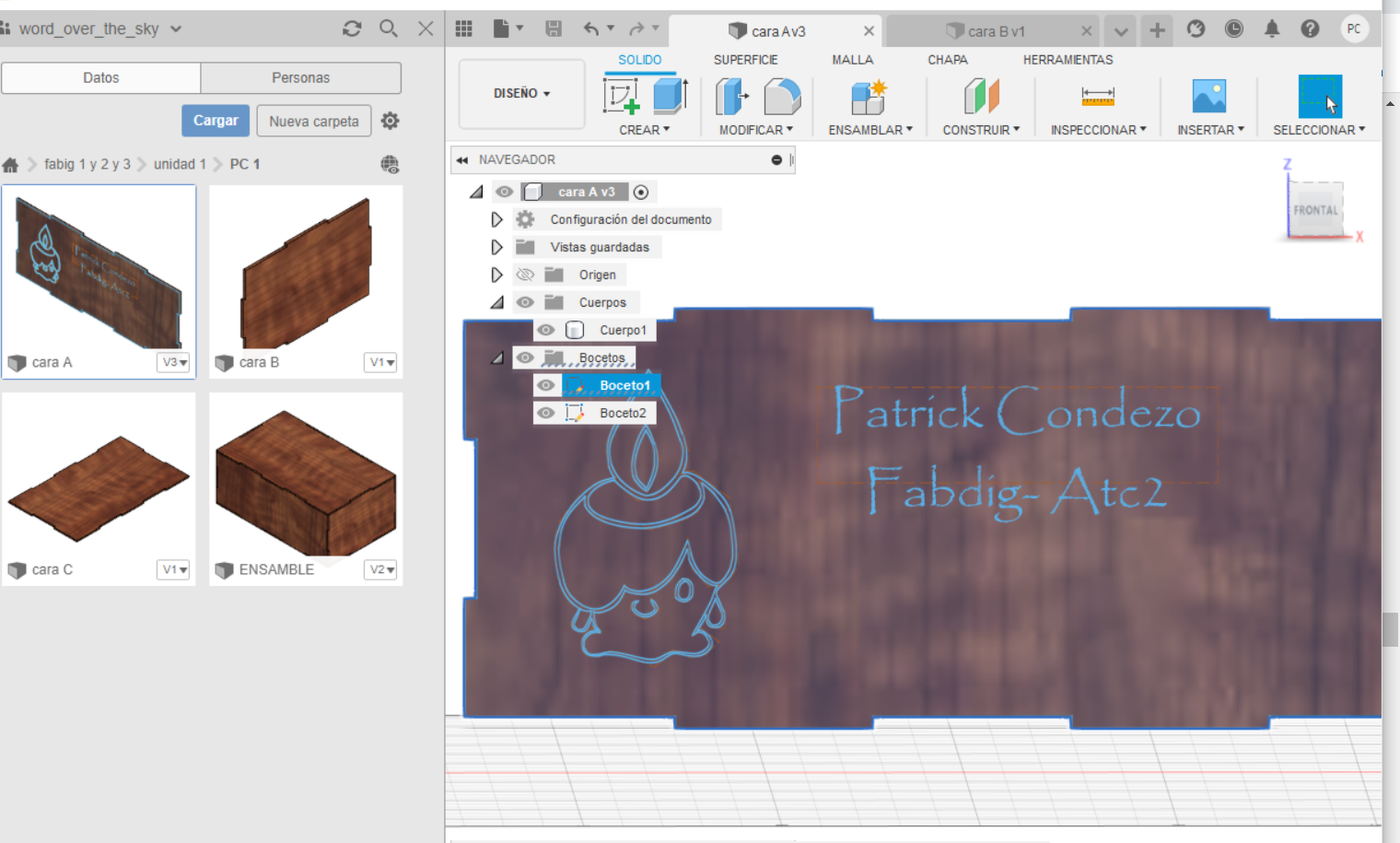This screenshot has width=1400, height=843.
Task: Open cara C version V1 dropdown
Action: click(x=174, y=569)
